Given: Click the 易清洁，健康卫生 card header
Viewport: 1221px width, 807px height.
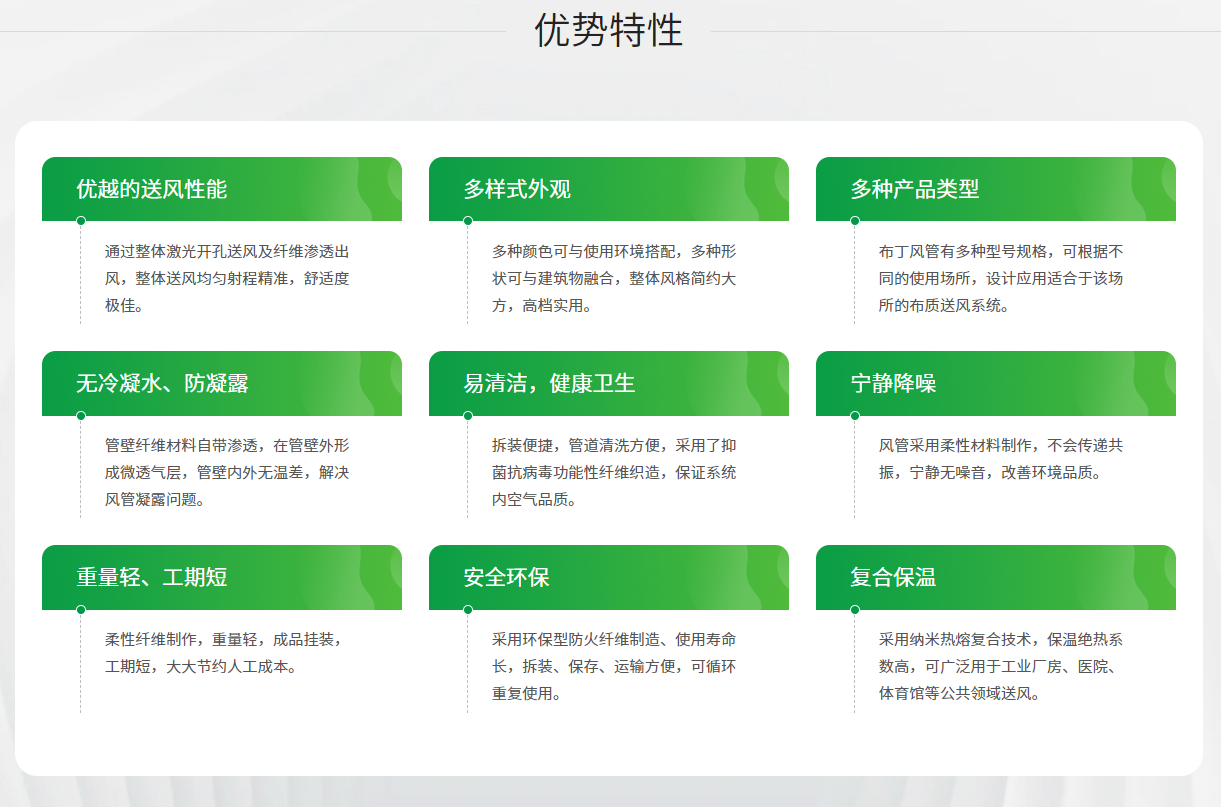Looking at the screenshot, I should pos(608,383).
